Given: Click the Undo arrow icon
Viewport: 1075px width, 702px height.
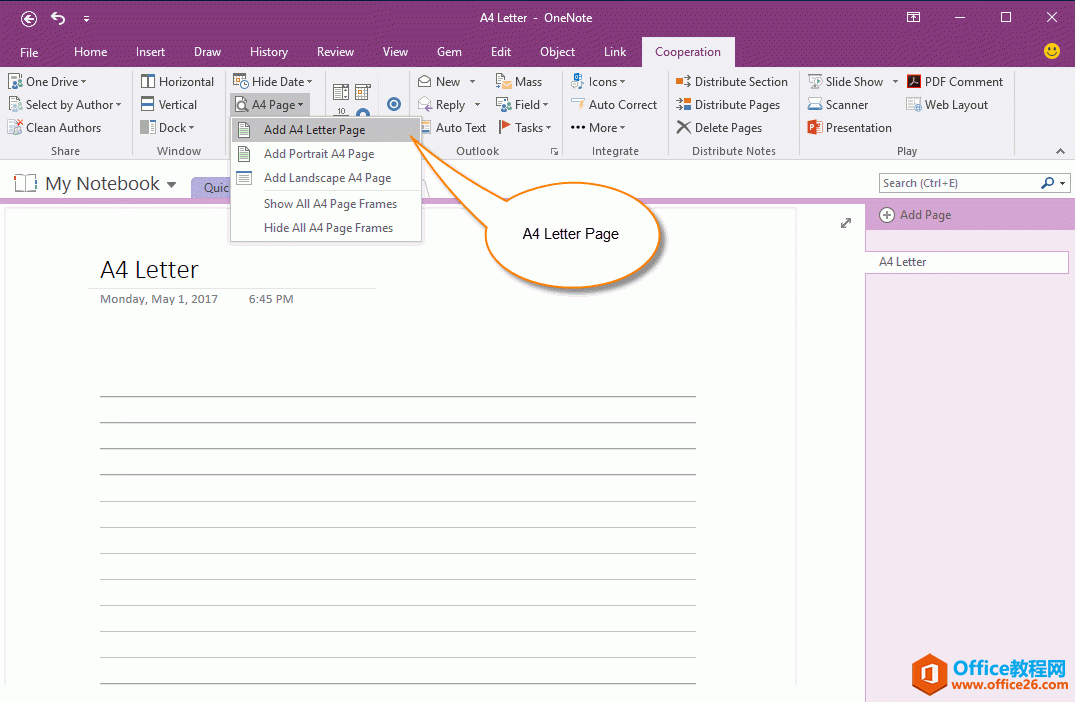Looking at the screenshot, I should (x=58, y=18).
